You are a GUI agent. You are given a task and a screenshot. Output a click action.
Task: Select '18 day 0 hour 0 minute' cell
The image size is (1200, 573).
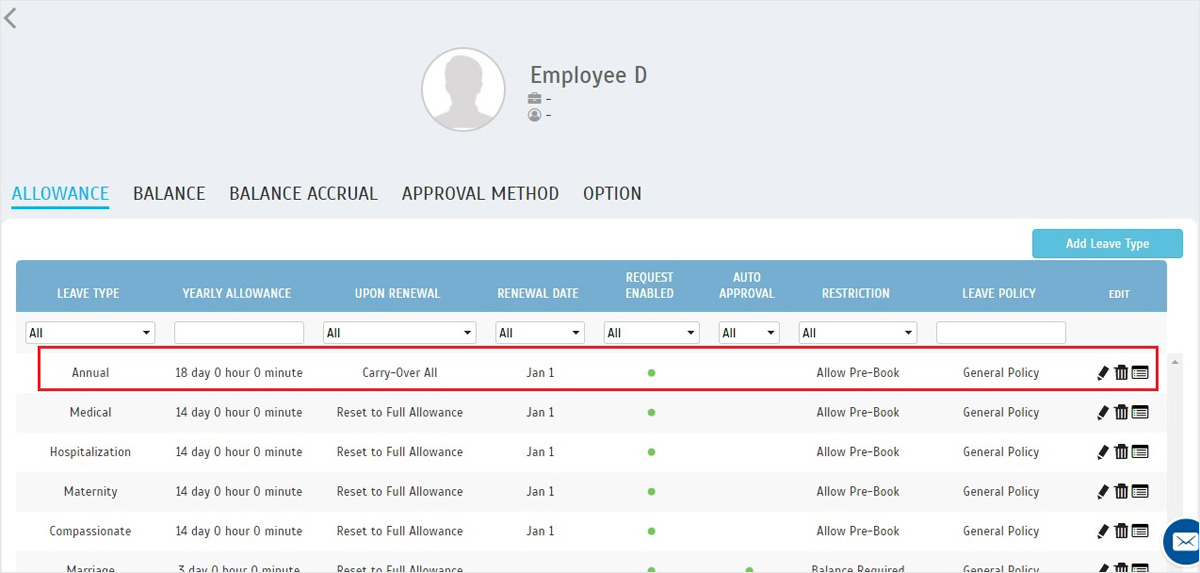coord(239,373)
